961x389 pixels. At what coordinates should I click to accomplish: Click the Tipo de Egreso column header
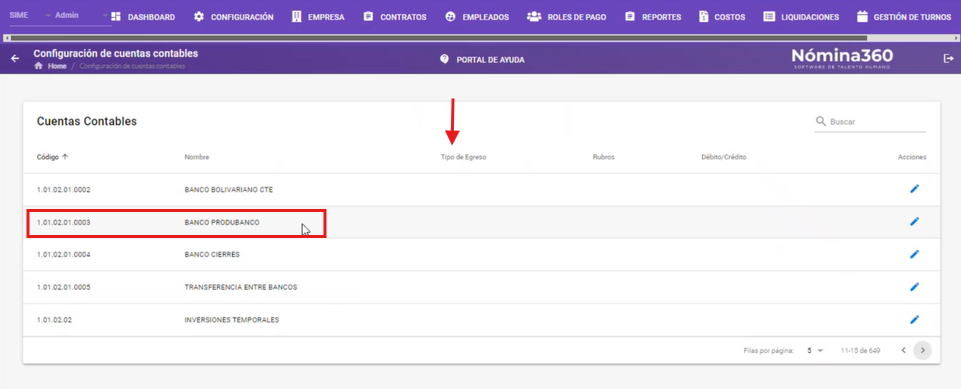tap(463, 157)
